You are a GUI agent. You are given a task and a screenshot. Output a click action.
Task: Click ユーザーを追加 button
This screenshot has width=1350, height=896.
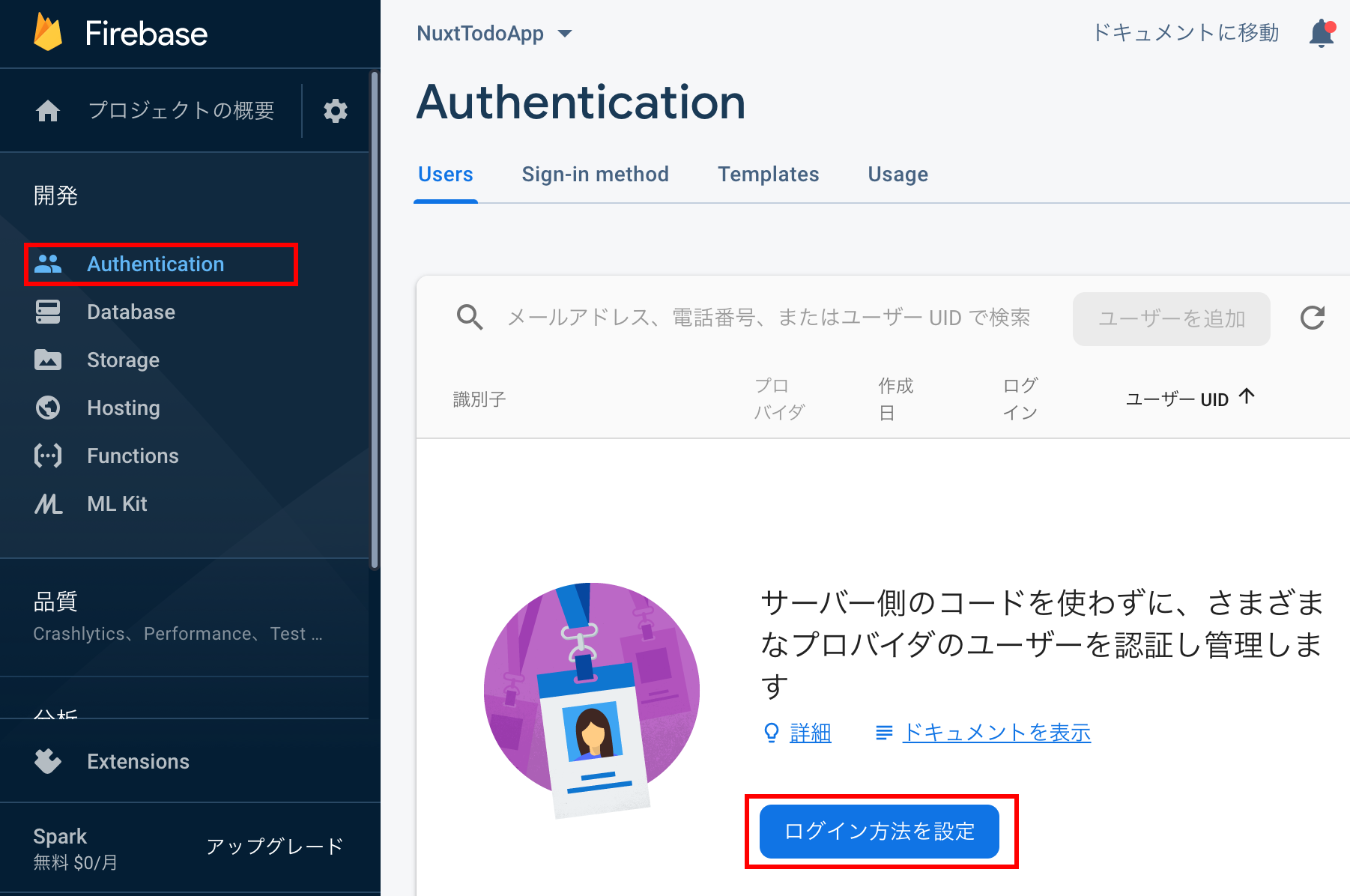tap(1172, 319)
